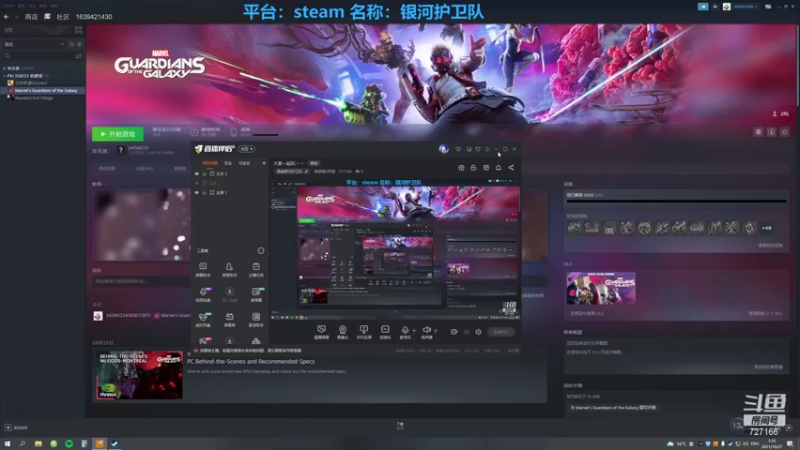
Task: Click the speaker icon in streaming app
Action: click(427, 330)
